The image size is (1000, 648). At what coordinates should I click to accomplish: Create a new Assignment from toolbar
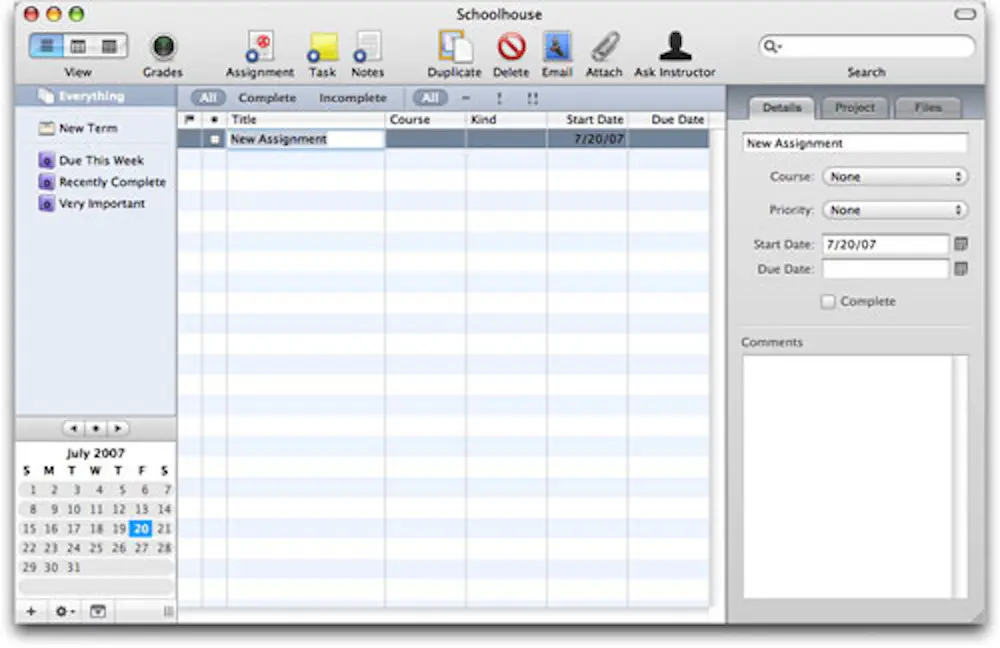pyautogui.click(x=260, y=48)
